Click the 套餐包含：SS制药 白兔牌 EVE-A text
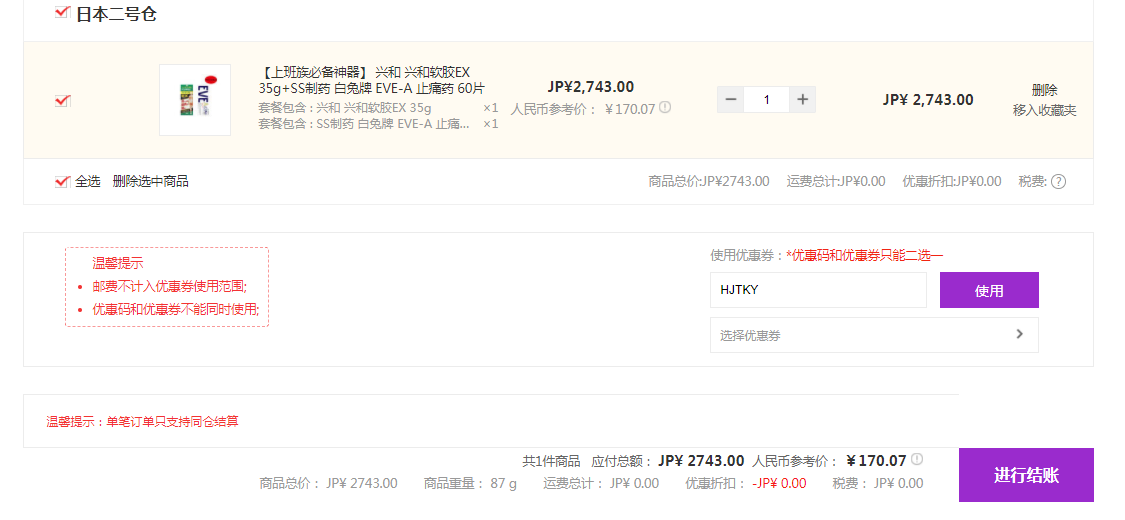Viewport: 1125px width, 520px height. pyautogui.click(x=364, y=124)
